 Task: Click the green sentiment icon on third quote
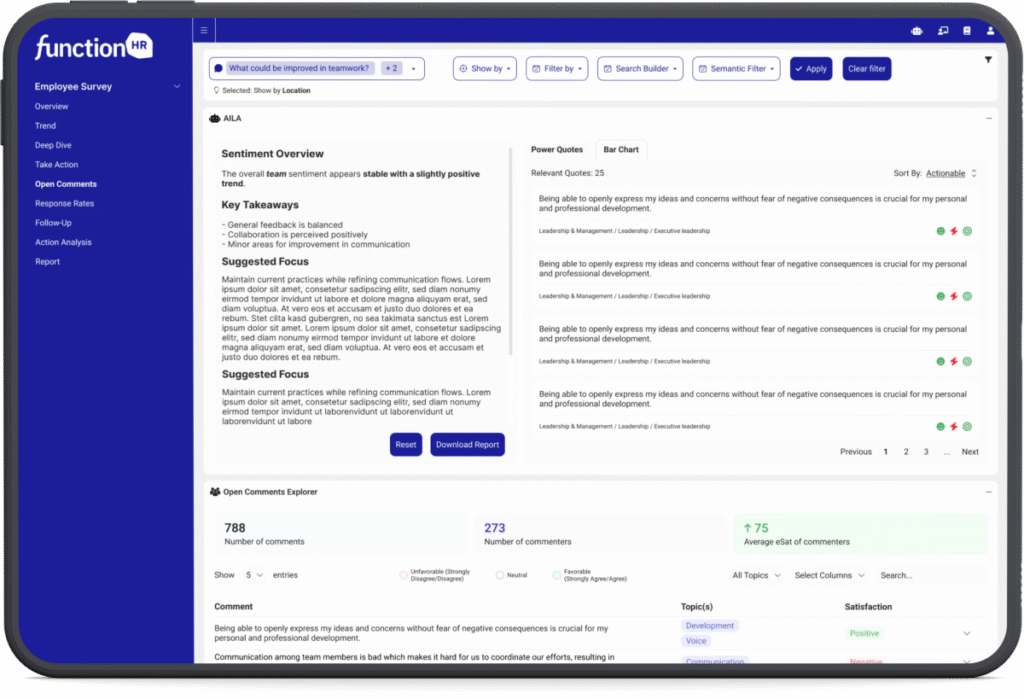click(940, 361)
